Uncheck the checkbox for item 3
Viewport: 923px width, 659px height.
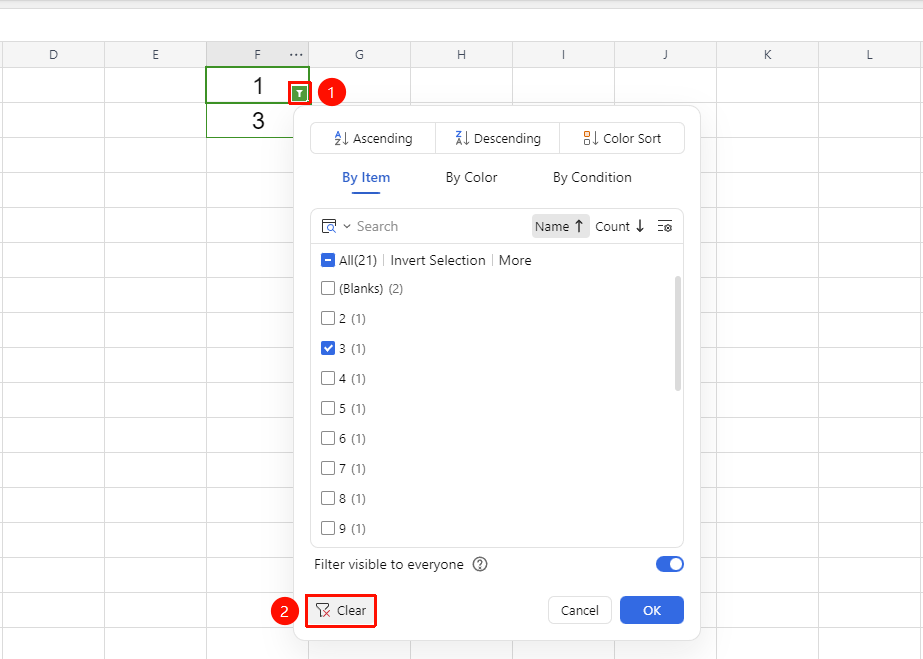click(328, 348)
